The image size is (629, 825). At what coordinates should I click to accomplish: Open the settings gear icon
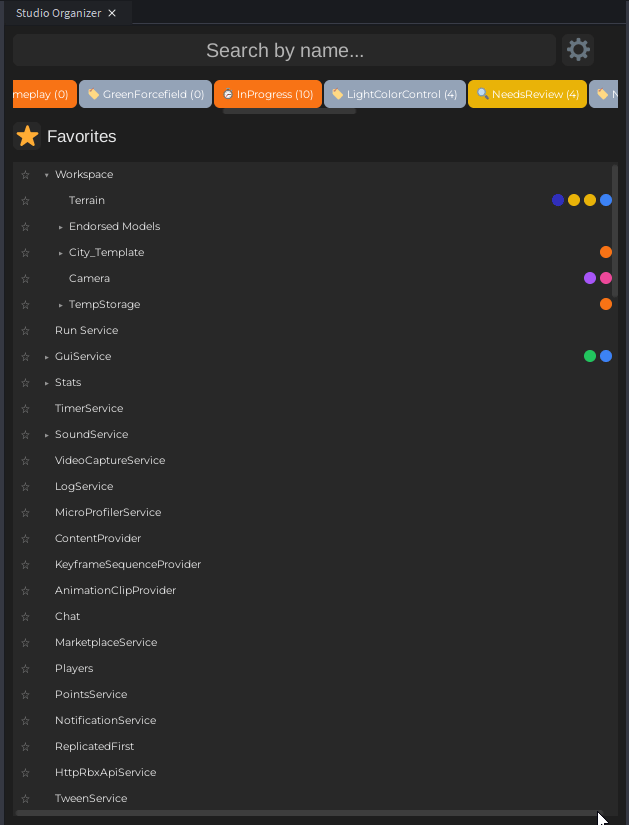pos(578,49)
